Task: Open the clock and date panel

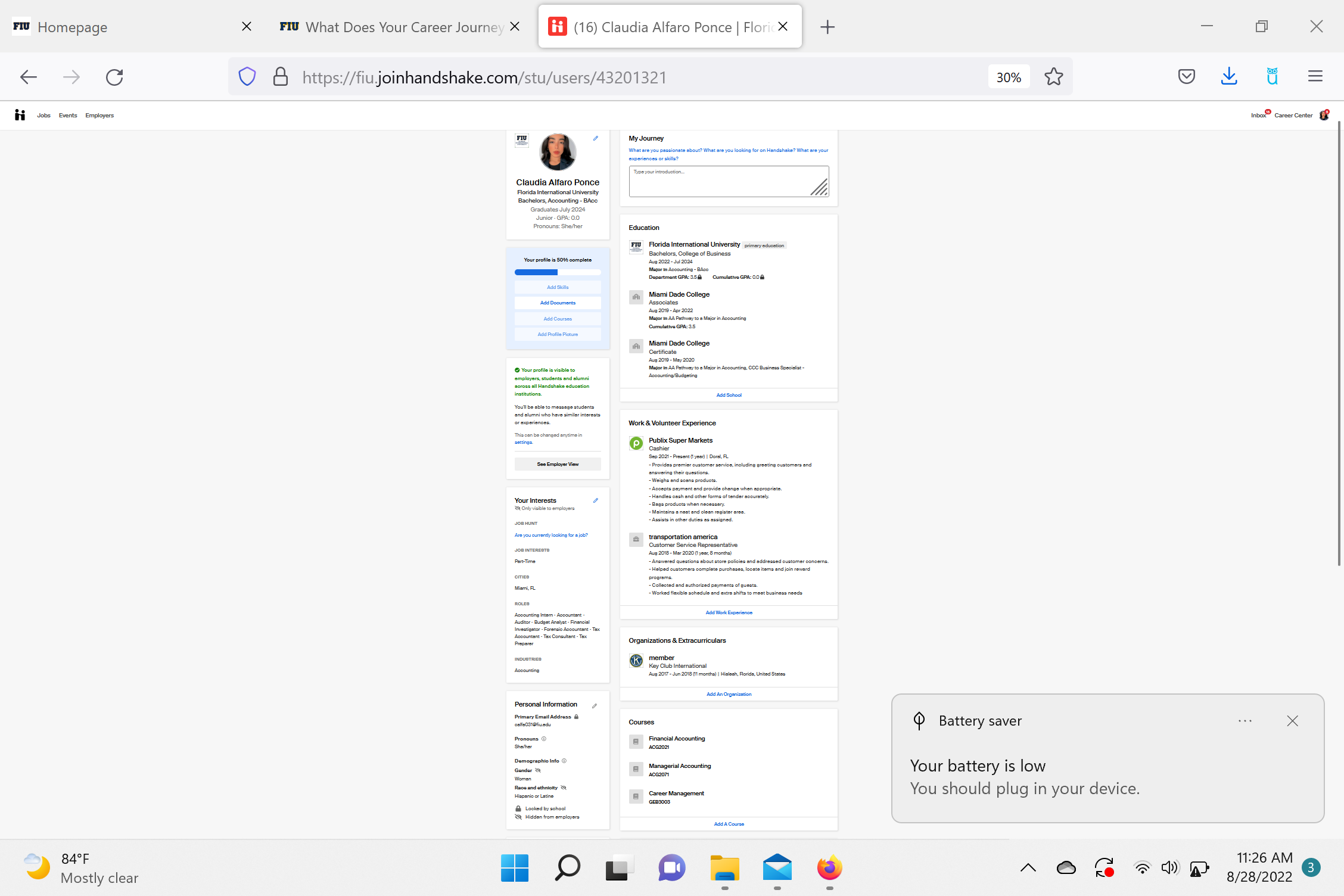Action: pyautogui.click(x=1259, y=867)
